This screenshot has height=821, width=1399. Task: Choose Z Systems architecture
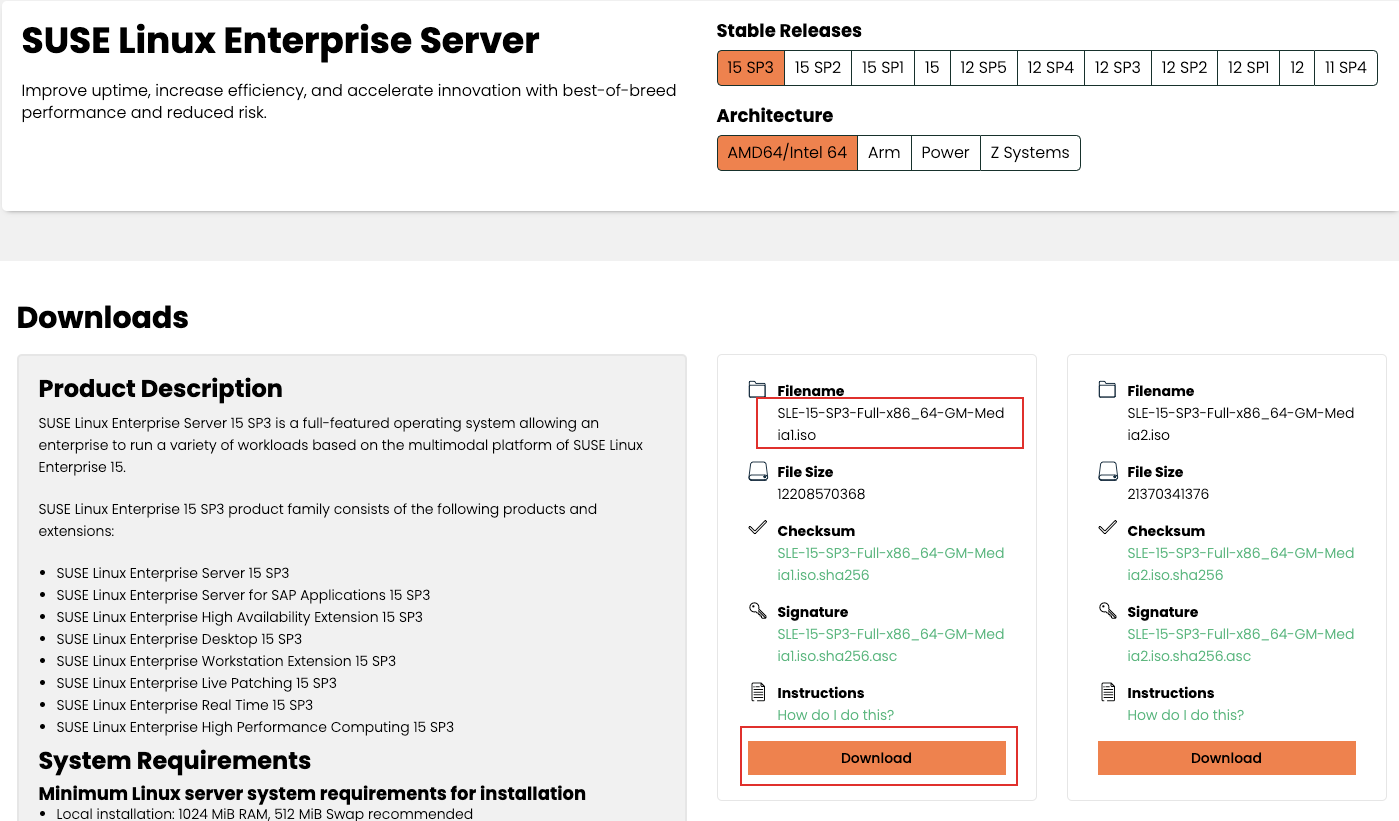coord(1030,153)
